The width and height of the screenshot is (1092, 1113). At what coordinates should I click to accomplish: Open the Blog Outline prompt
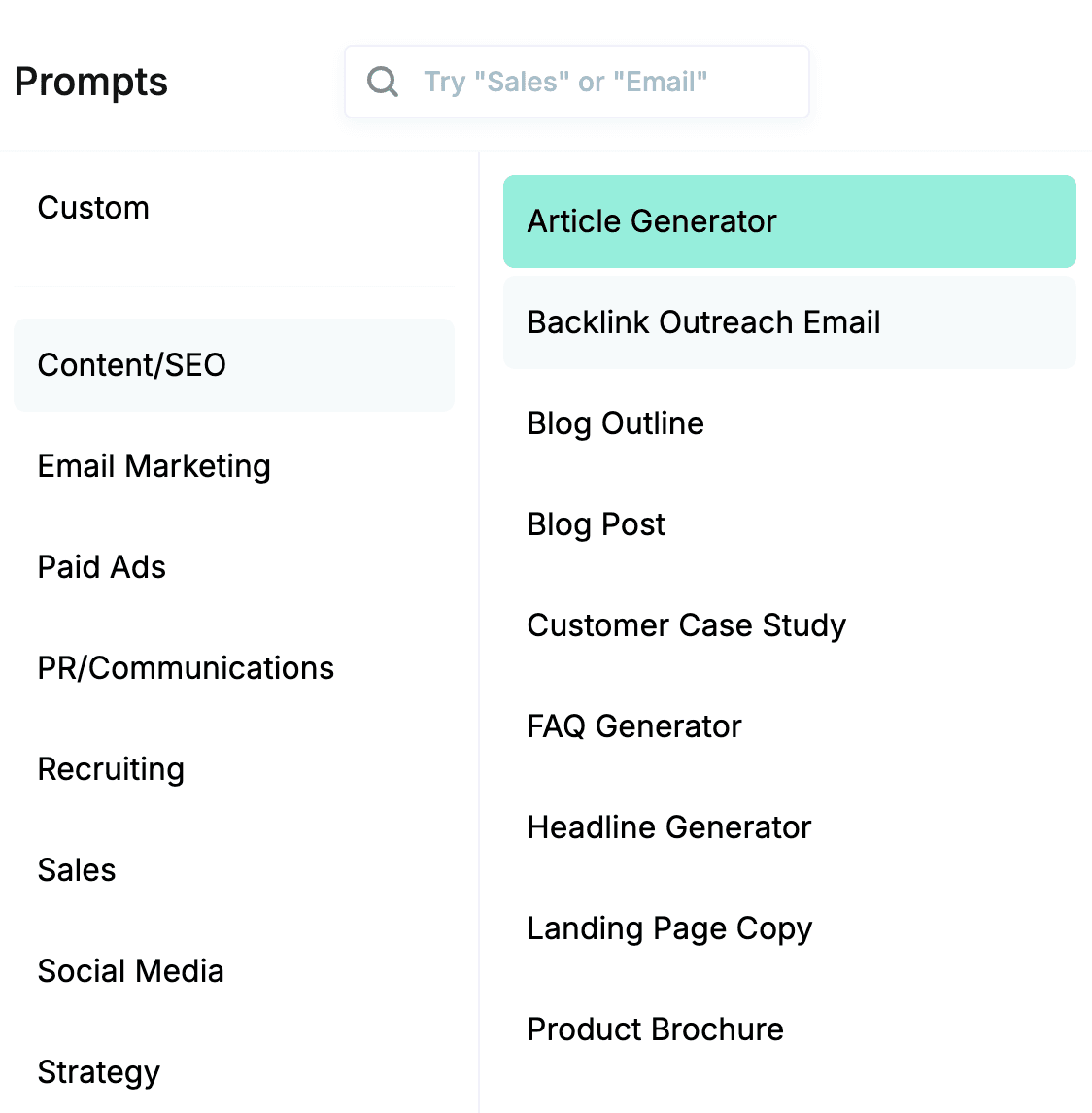616,423
